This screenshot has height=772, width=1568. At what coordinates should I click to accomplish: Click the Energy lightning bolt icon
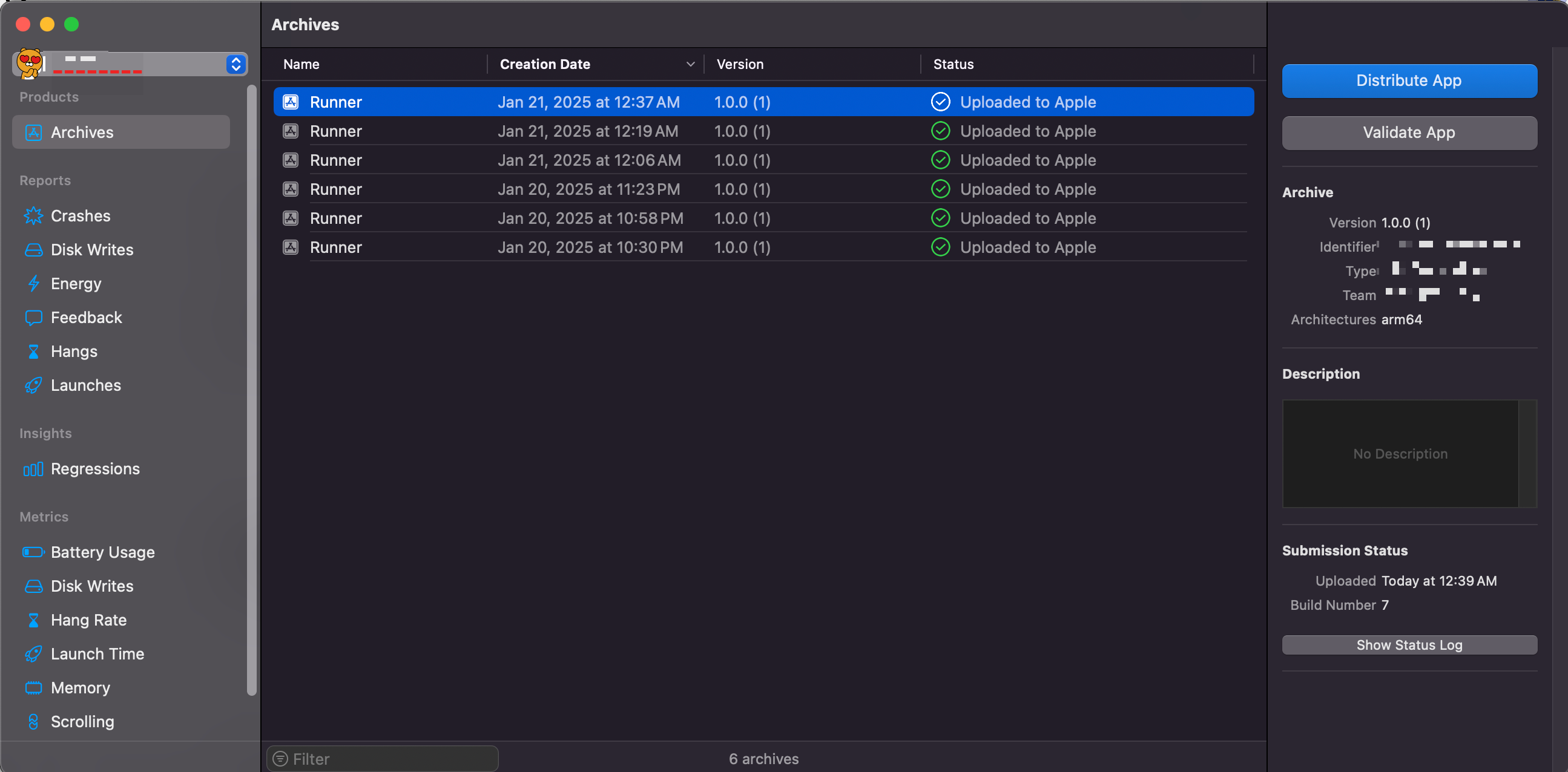click(33, 284)
